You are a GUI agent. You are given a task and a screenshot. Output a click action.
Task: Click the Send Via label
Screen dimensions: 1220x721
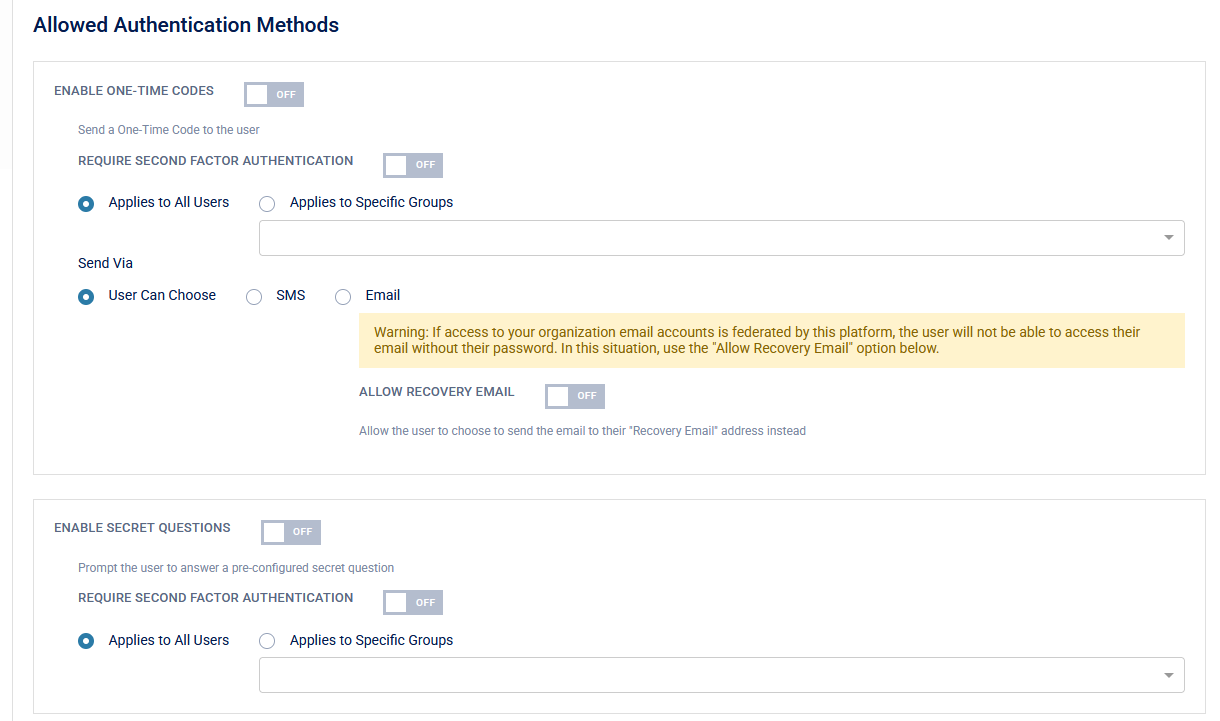(x=105, y=263)
